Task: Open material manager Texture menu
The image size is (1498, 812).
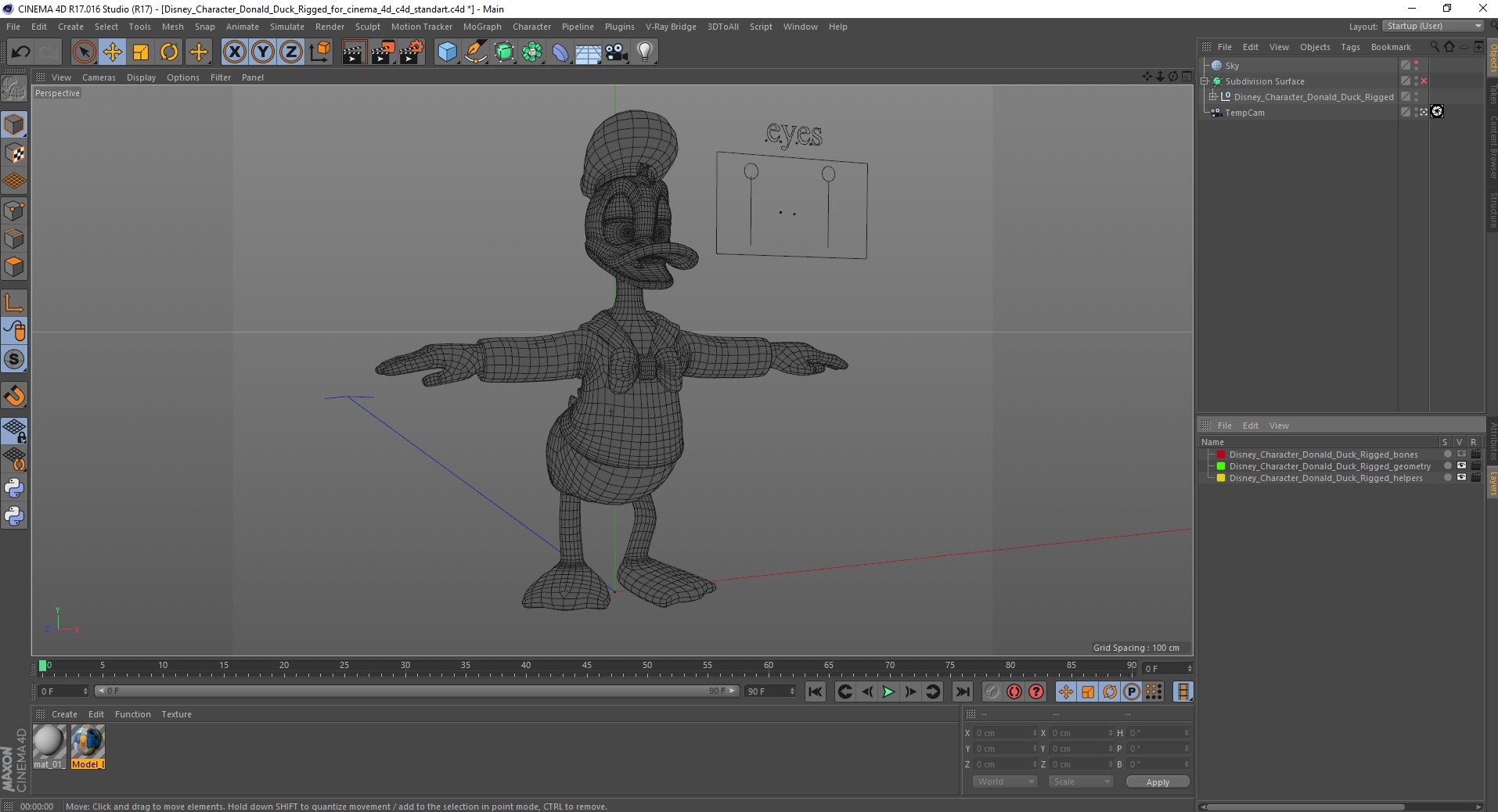Action: 176,714
